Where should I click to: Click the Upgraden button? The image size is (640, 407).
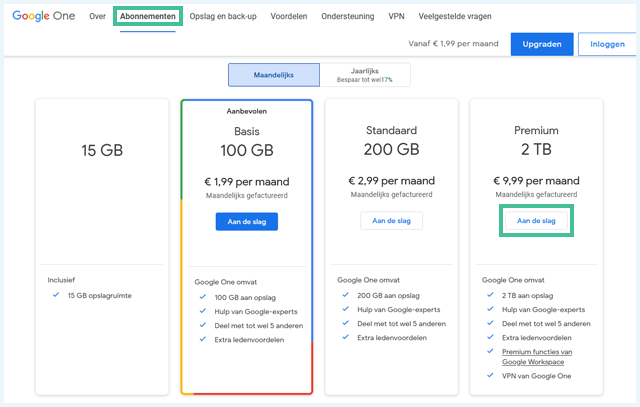542,44
